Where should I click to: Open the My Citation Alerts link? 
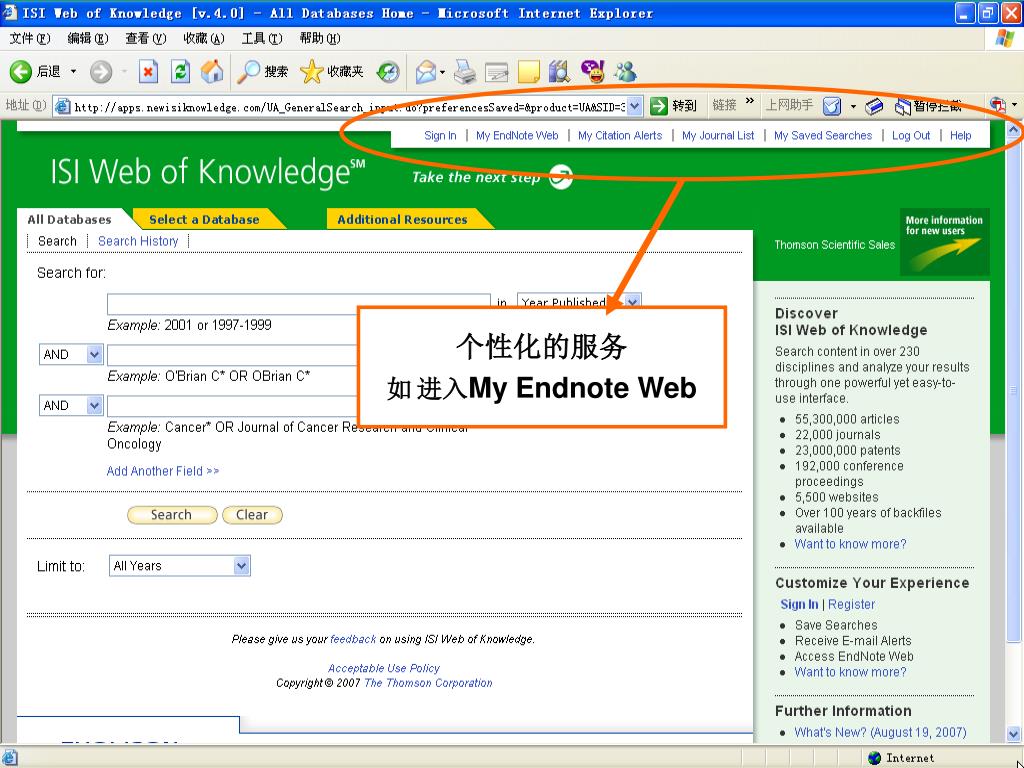point(620,135)
